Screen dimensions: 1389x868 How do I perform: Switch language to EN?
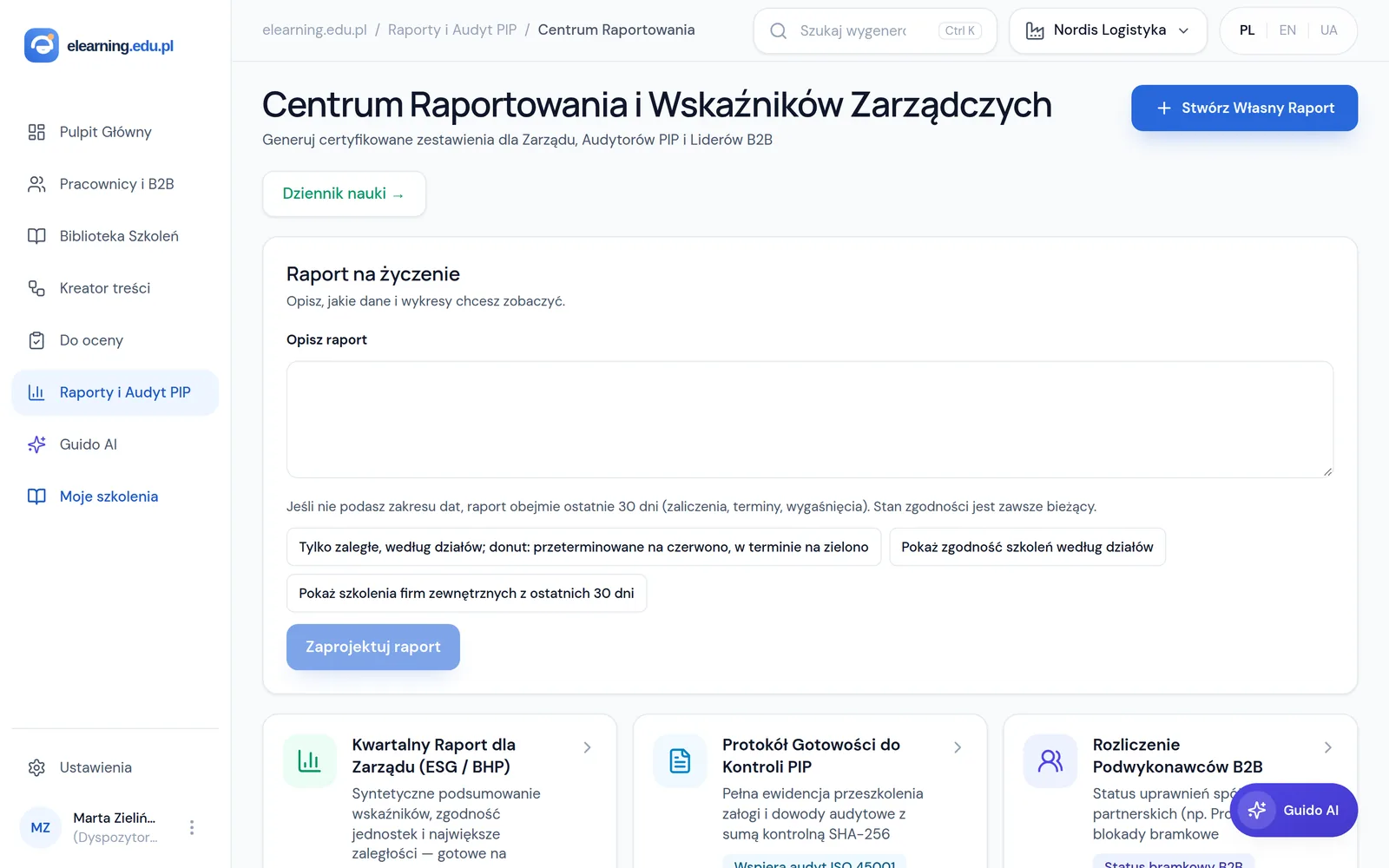point(1287,30)
